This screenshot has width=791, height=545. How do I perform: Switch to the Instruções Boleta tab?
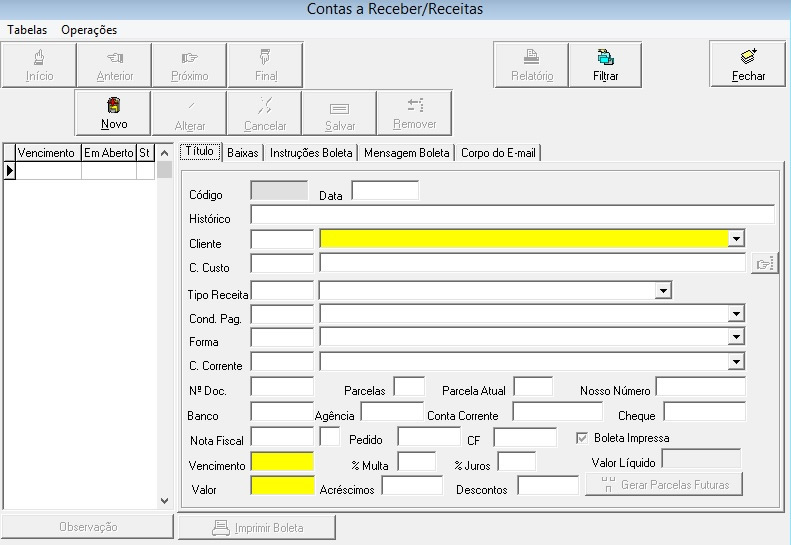(311, 153)
